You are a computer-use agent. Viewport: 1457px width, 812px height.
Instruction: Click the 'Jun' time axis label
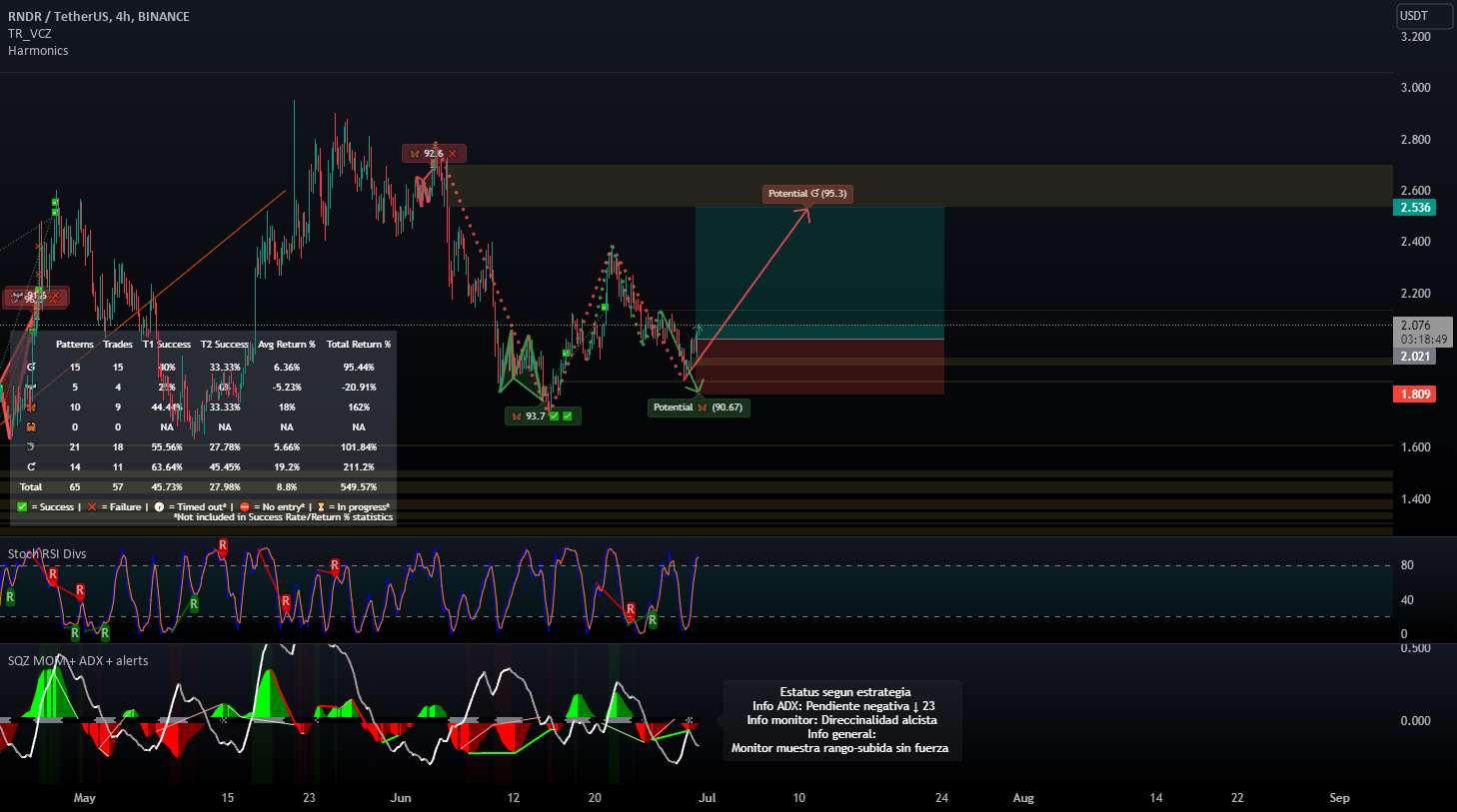[401, 798]
